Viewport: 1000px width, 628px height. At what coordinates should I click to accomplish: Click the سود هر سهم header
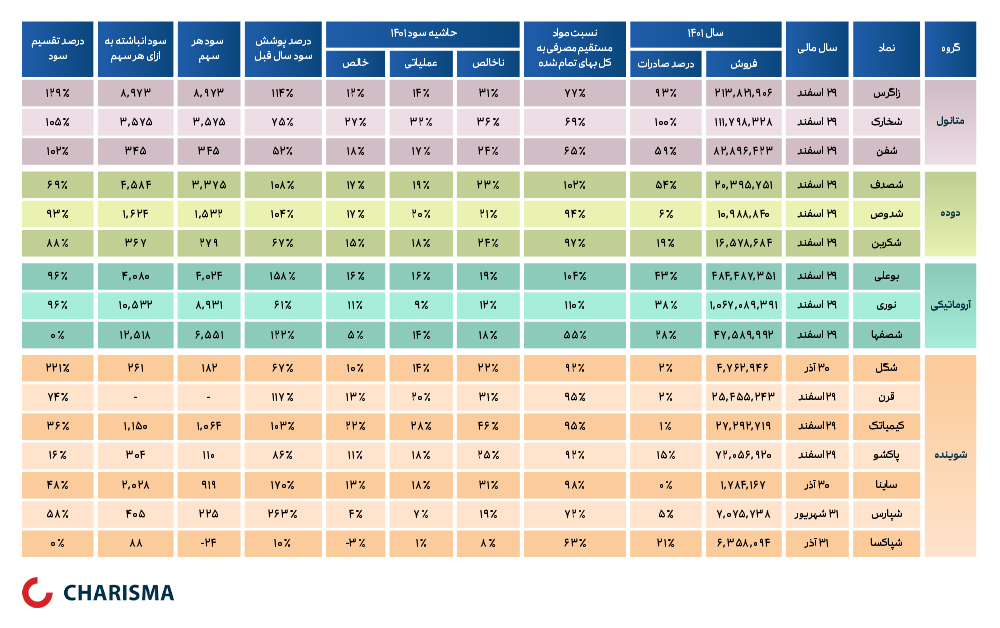(x=209, y=49)
